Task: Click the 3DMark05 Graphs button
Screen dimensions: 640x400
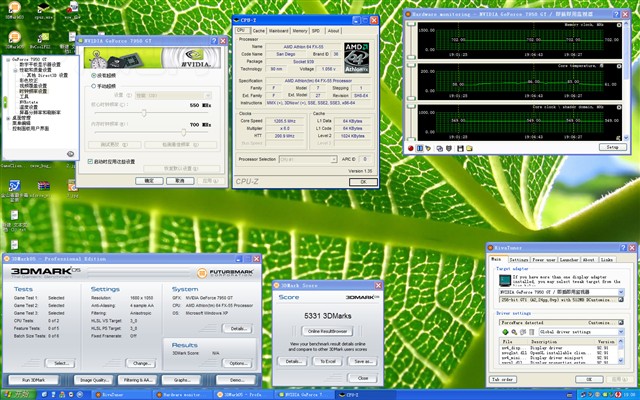Action: (182, 380)
